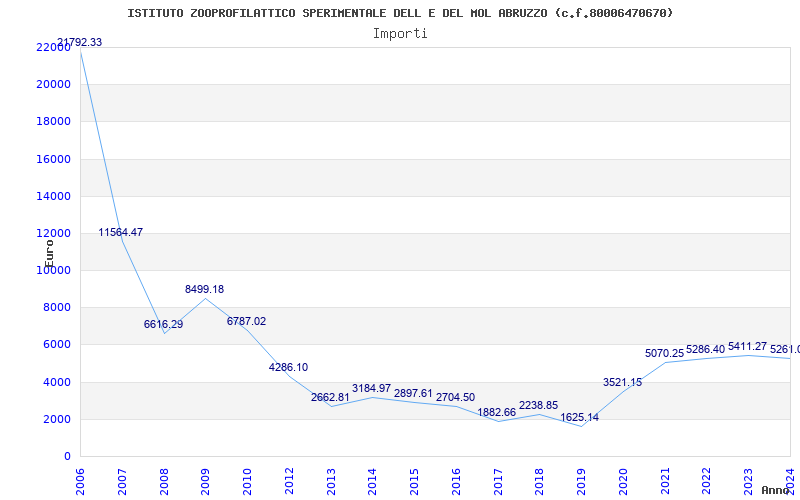Click the x-axis year 2010
This screenshot has height=500, width=800.
point(247,481)
